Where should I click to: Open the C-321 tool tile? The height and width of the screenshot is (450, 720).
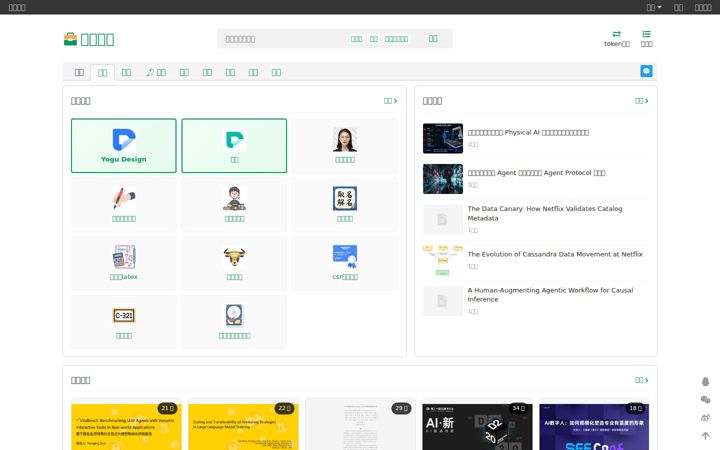pos(124,321)
